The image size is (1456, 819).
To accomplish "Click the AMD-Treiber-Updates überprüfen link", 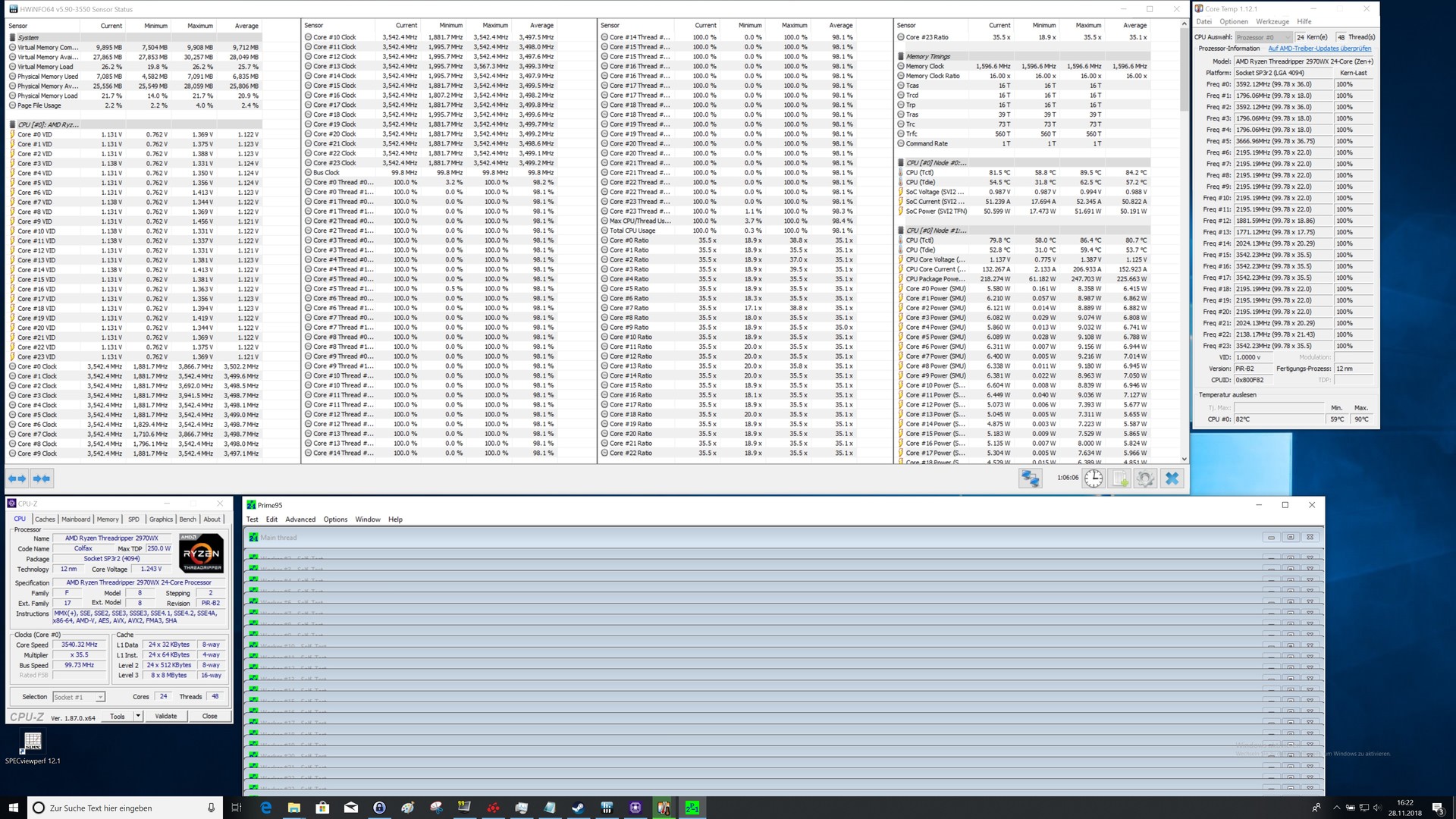I will pos(1319,49).
